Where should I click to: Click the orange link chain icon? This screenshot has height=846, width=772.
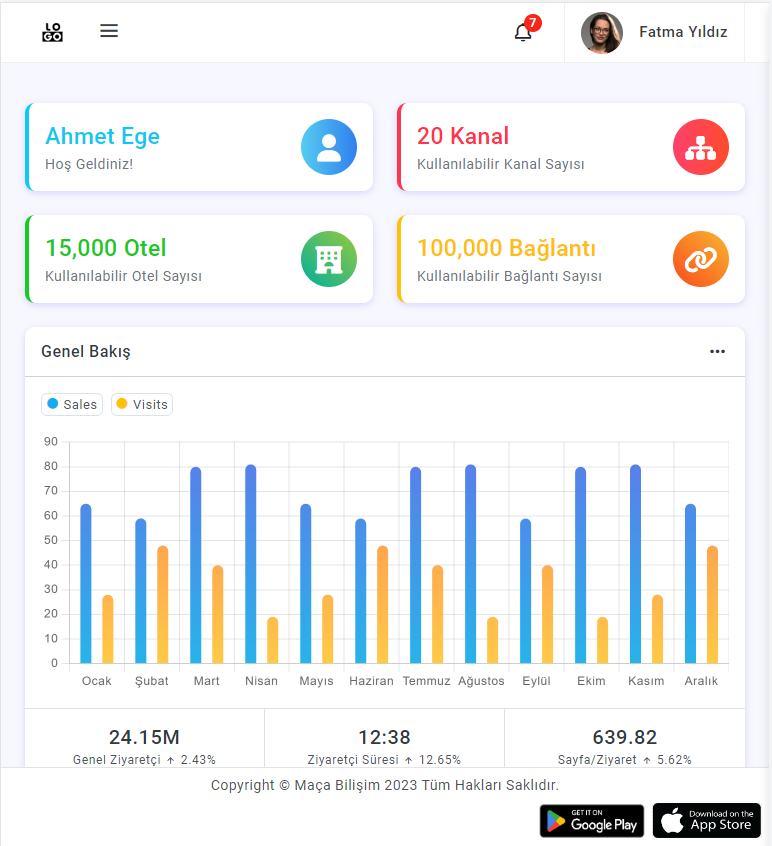coord(700,259)
